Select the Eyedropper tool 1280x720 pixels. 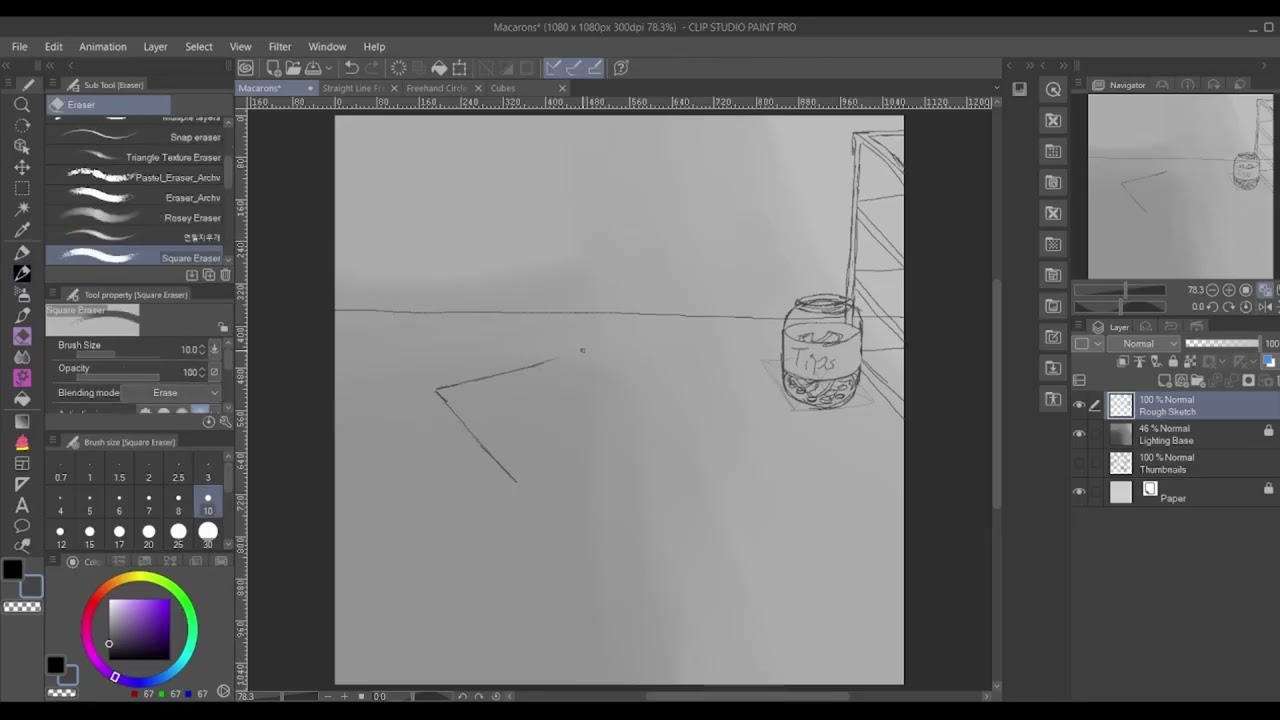coord(21,230)
